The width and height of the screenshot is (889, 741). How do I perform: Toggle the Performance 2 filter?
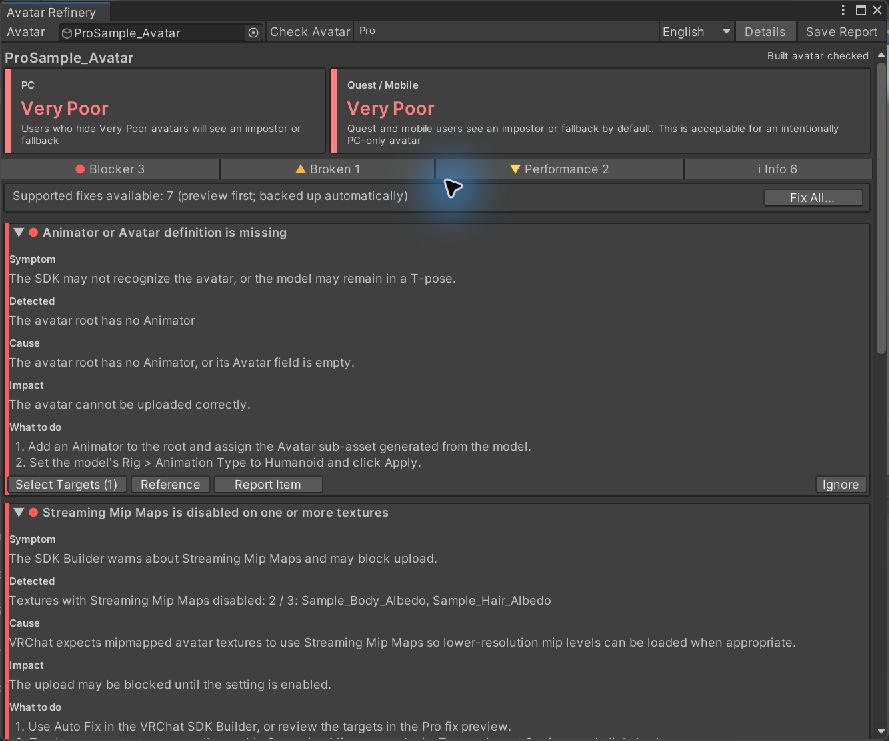(x=560, y=169)
